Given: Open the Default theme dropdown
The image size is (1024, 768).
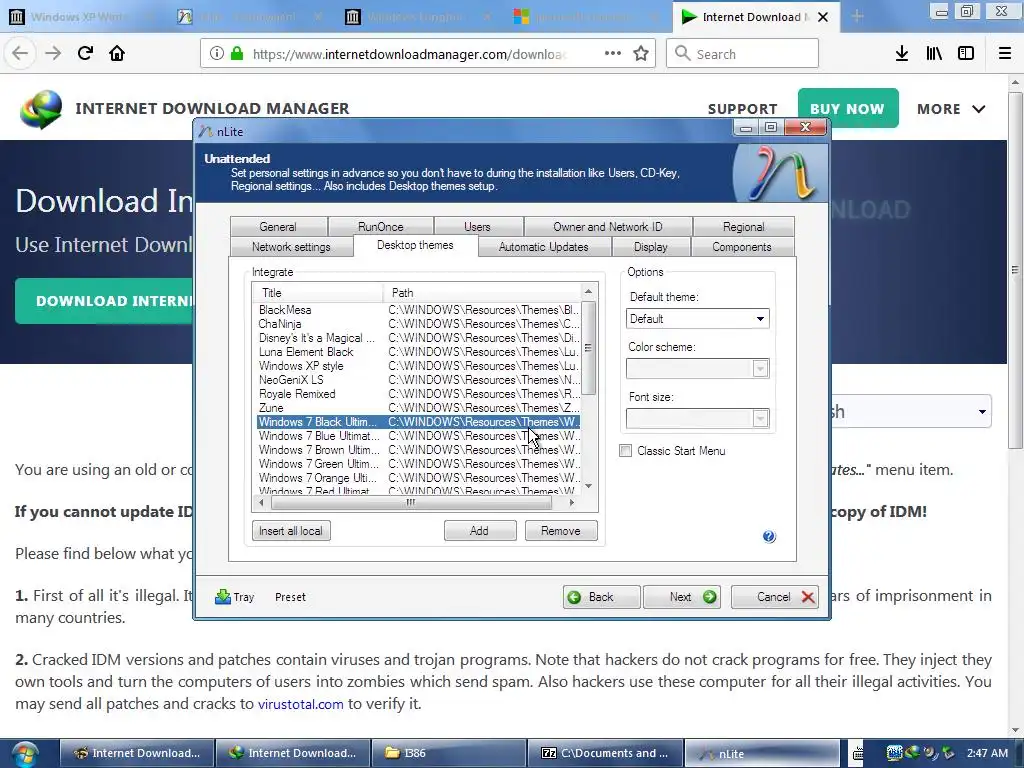Looking at the screenshot, I should pyautogui.click(x=697, y=319).
